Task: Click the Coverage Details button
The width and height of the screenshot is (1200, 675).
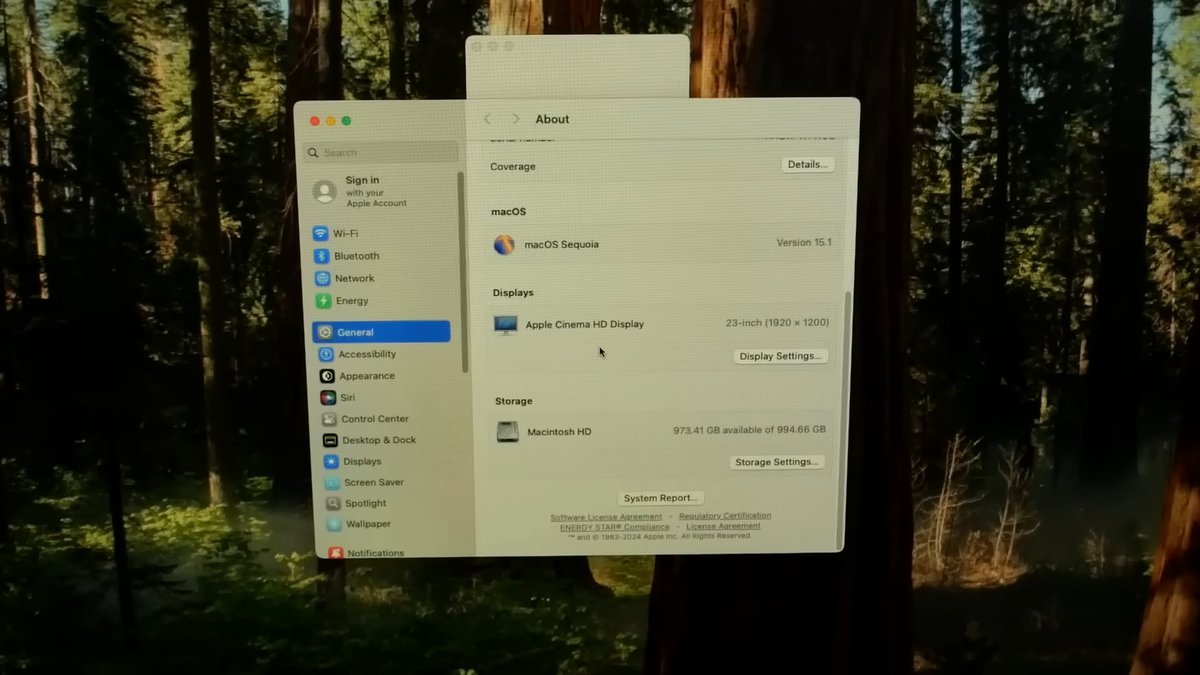Action: tap(807, 165)
